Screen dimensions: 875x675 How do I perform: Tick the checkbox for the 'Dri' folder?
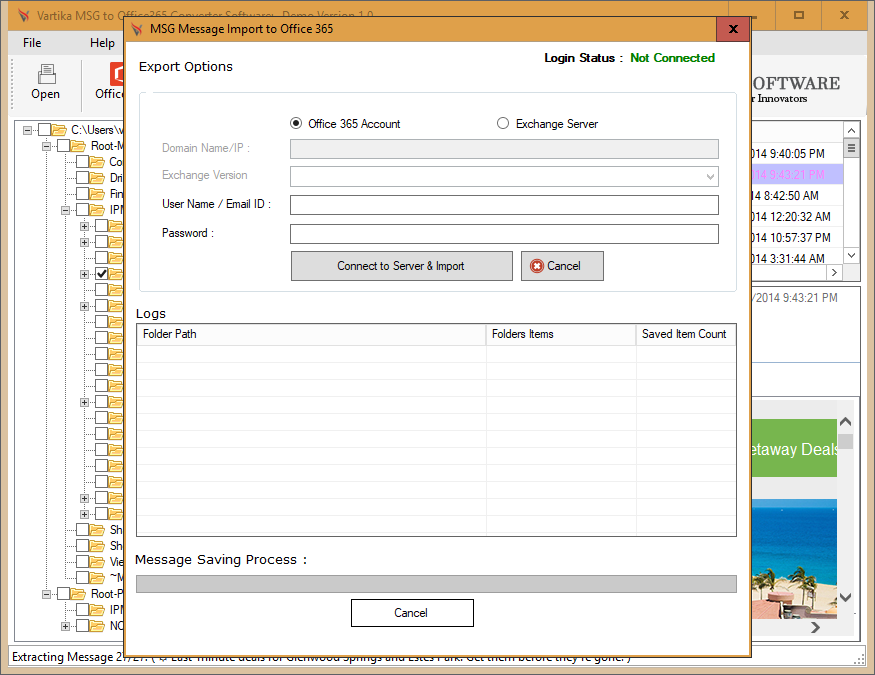point(82,178)
